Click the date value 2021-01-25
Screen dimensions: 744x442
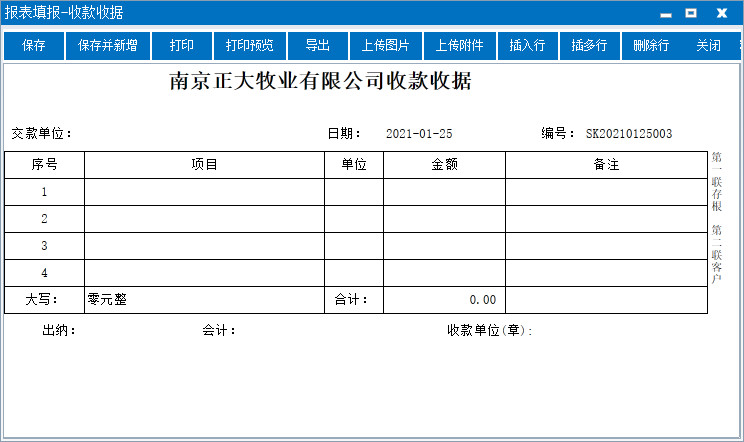419,134
